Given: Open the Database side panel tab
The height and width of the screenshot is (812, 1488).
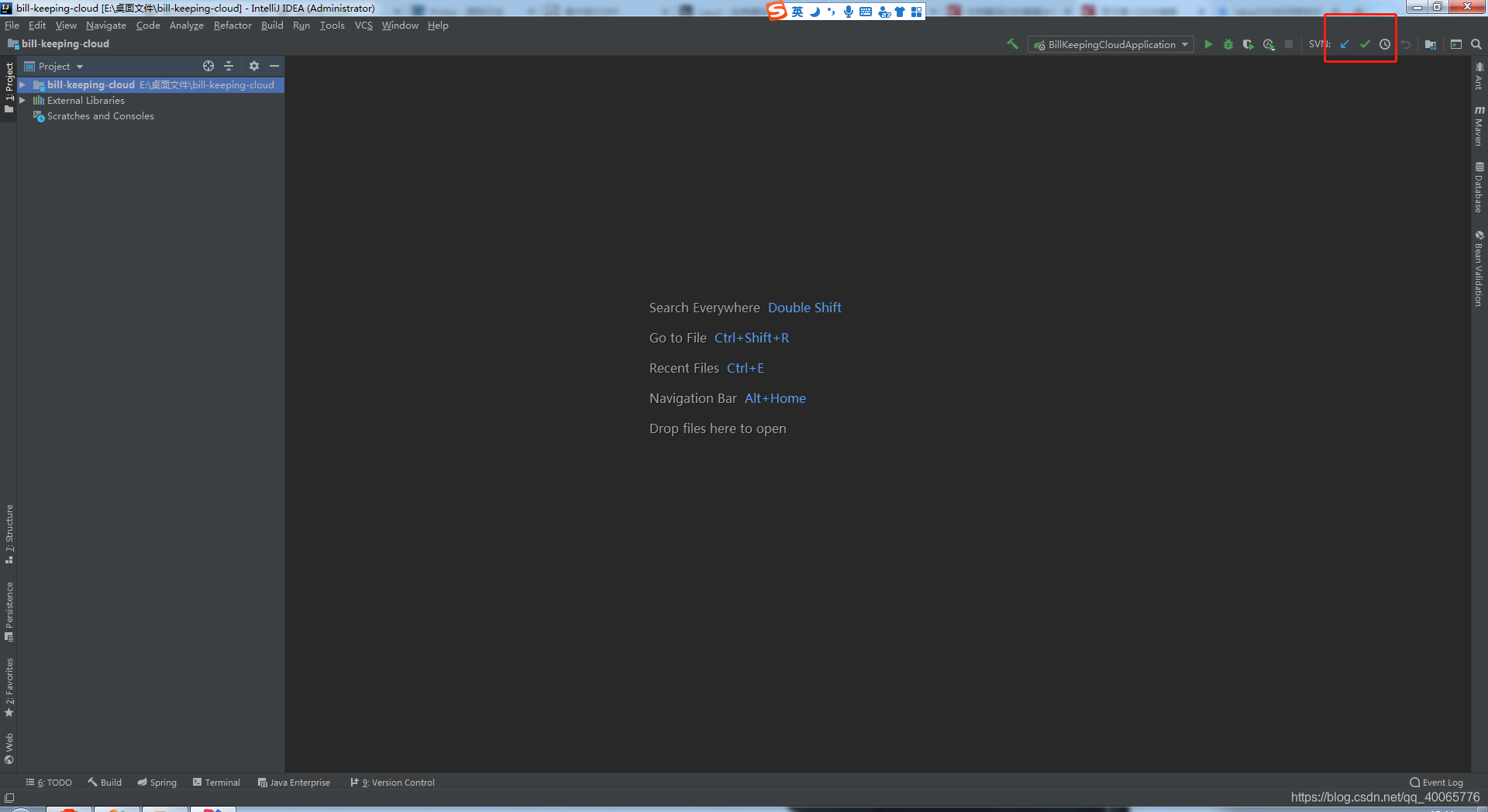Looking at the screenshot, I should [x=1479, y=187].
